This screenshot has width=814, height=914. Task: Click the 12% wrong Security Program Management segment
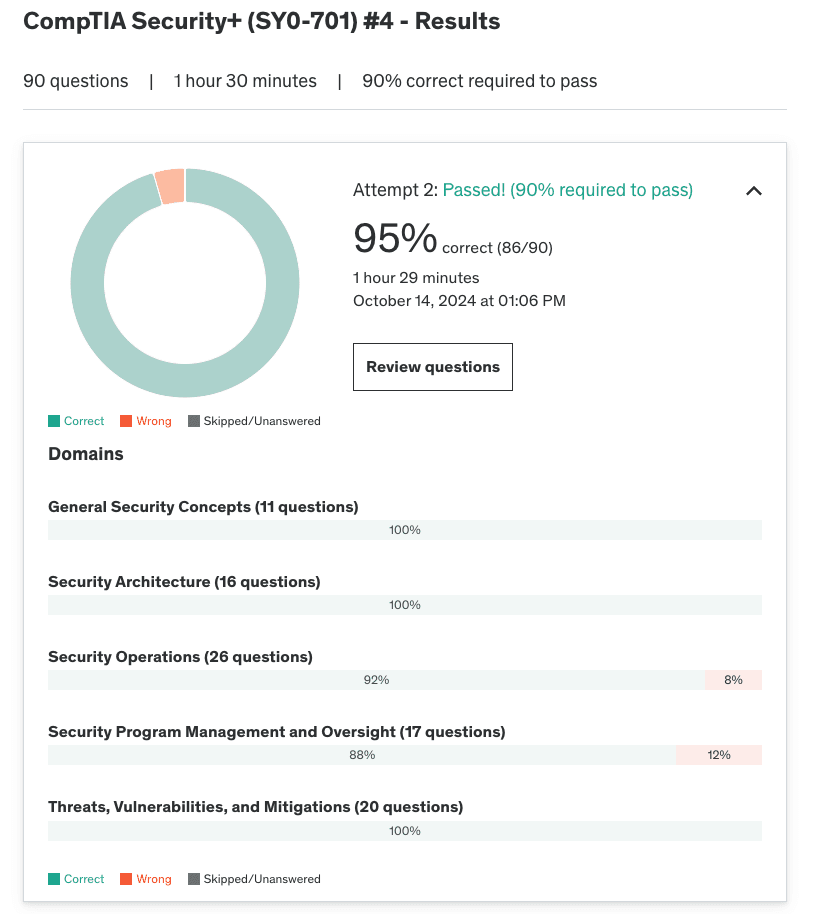coord(718,755)
